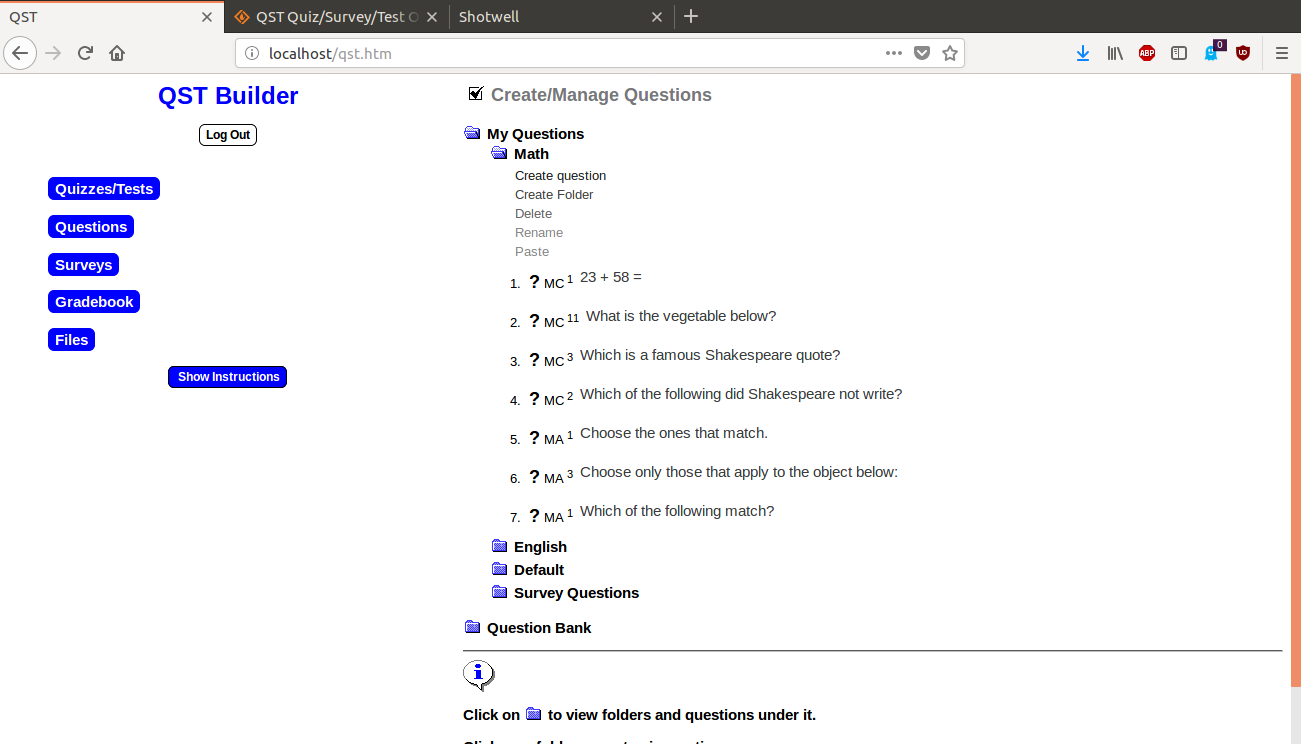Click the Firefox downloads arrow icon

[x=1082, y=54]
